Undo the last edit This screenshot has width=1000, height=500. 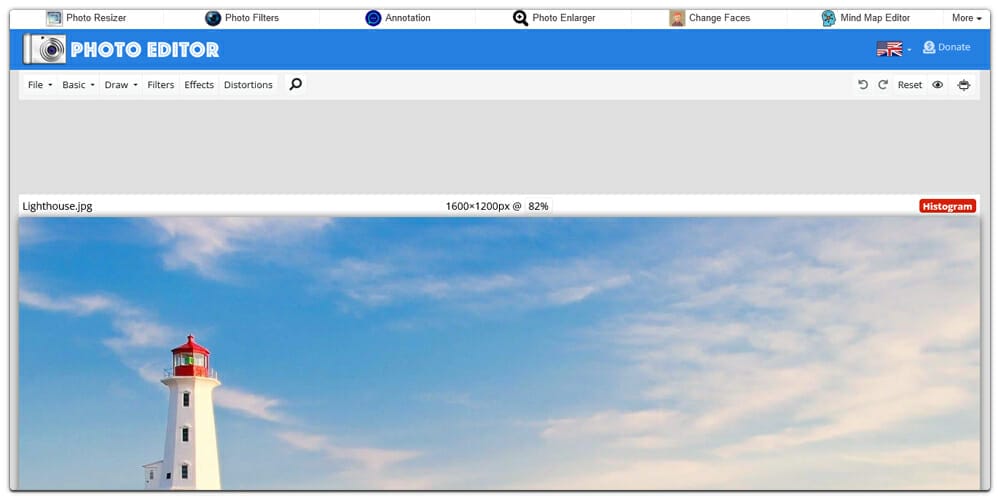pyautogui.click(x=863, y=85)
